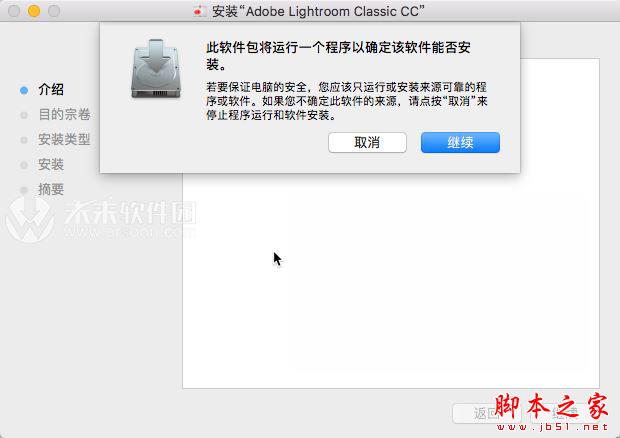The image size is (620, 438).
Task: Click the gray bullet beside 目的宗卷
Action: point(24,115)
